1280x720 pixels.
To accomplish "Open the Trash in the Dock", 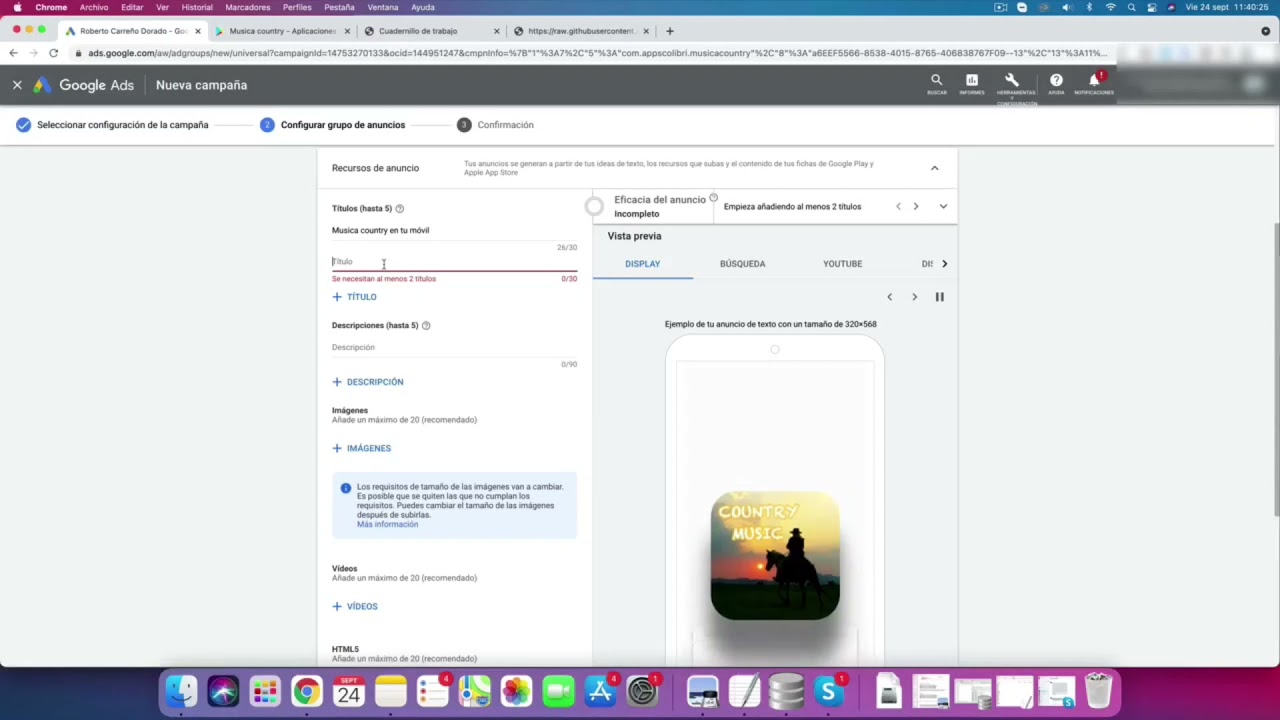I will [x=1098, y=691].
